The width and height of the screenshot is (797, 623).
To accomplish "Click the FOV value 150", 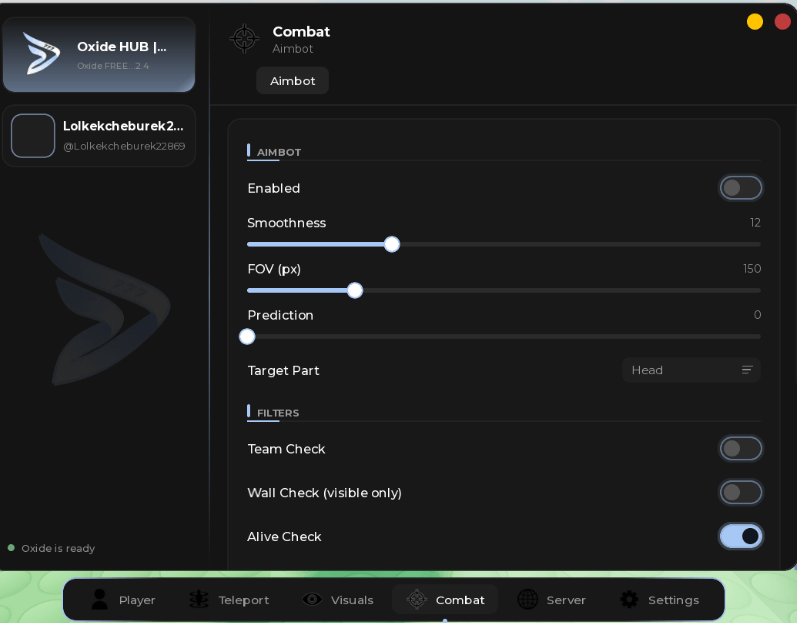I will point(752,269).
